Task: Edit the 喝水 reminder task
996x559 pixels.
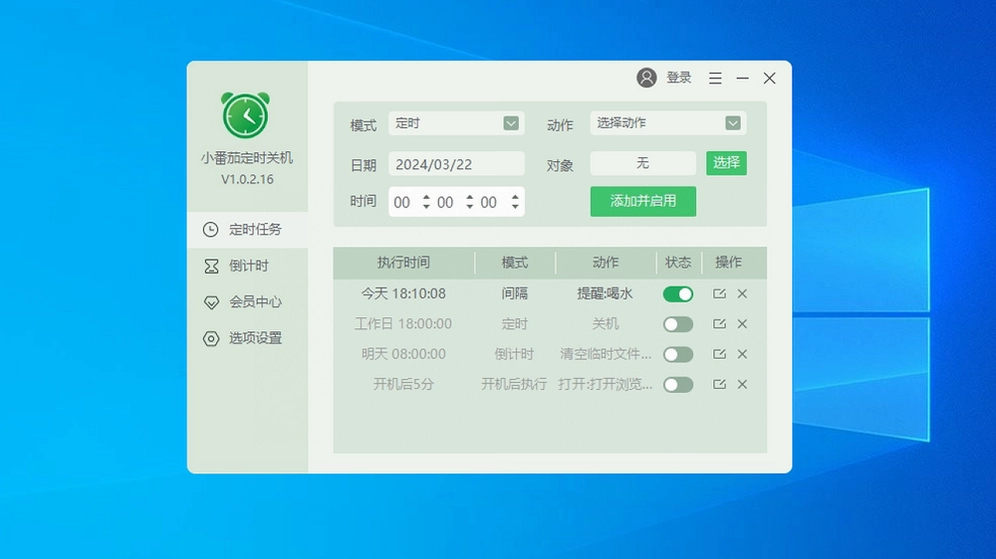Action: coord(719,293)
